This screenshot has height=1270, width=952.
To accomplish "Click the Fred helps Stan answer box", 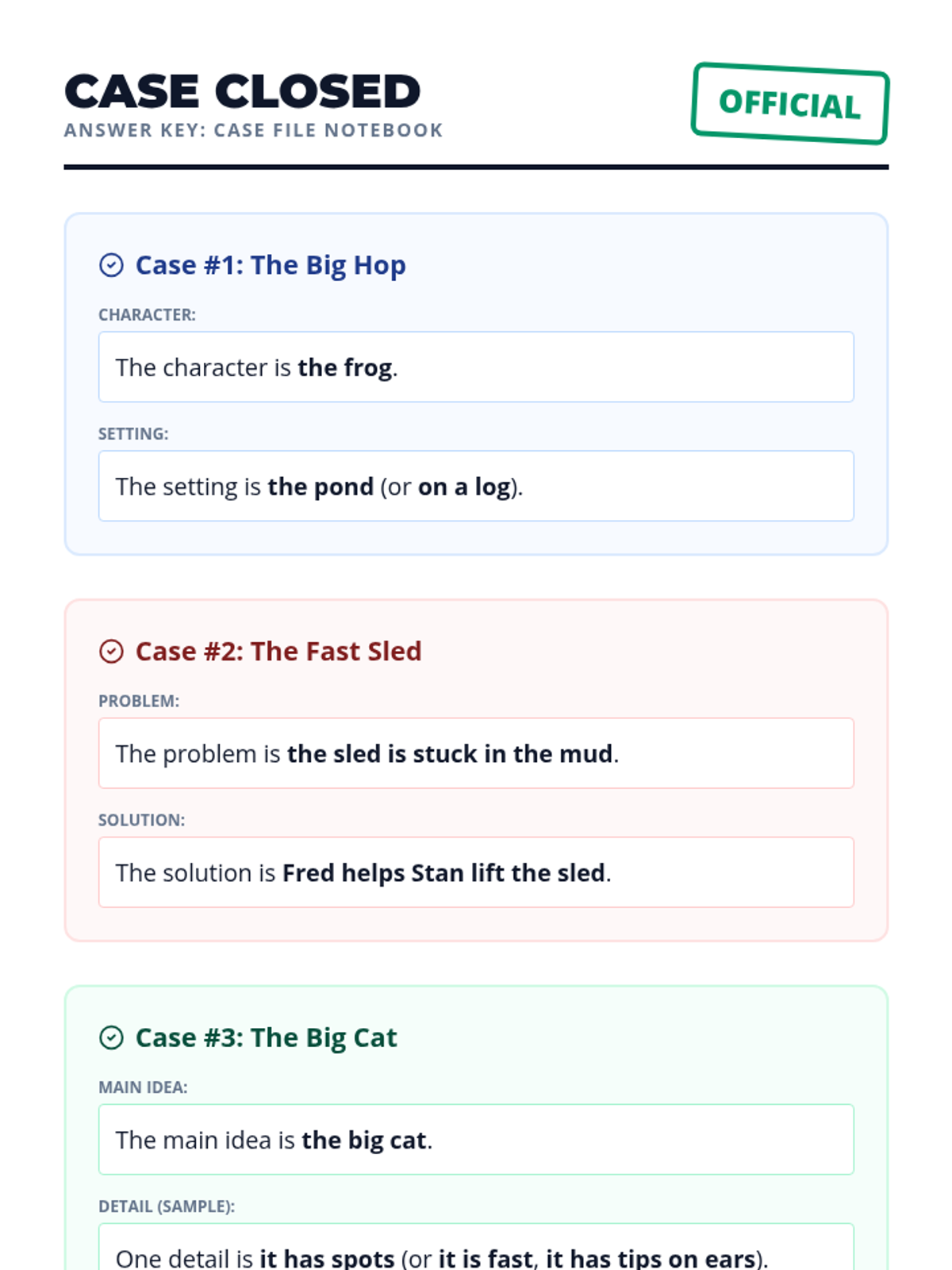I will click(x=476, y=873).
